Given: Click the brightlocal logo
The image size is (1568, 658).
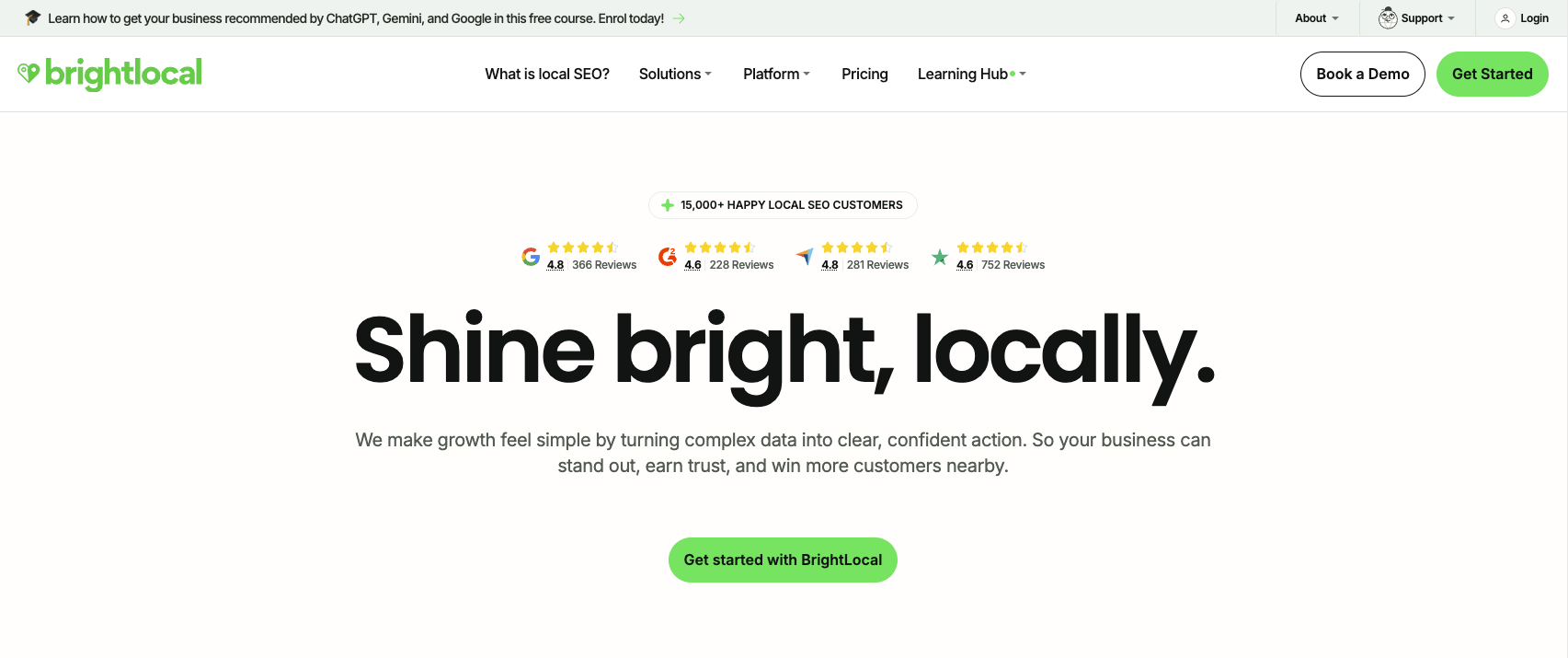Looking at the screenshot, I should click(x=109, y=74).
